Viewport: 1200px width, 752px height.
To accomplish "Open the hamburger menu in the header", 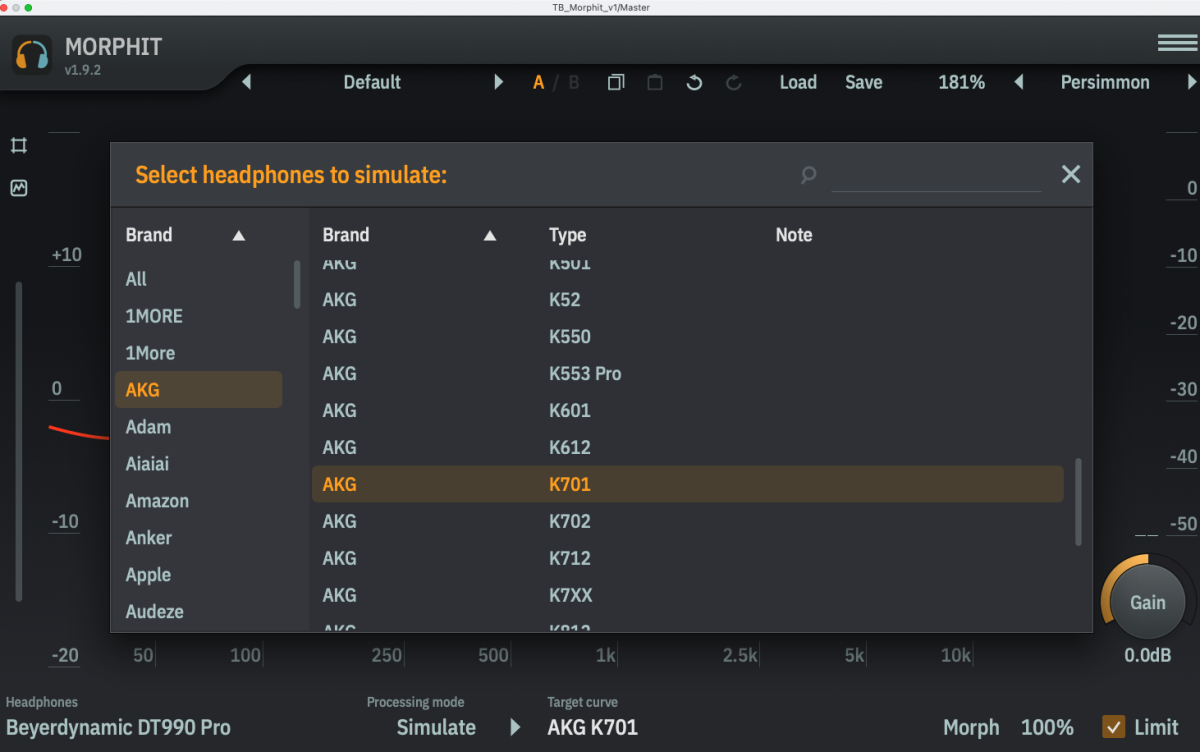I will (1178, 42).
